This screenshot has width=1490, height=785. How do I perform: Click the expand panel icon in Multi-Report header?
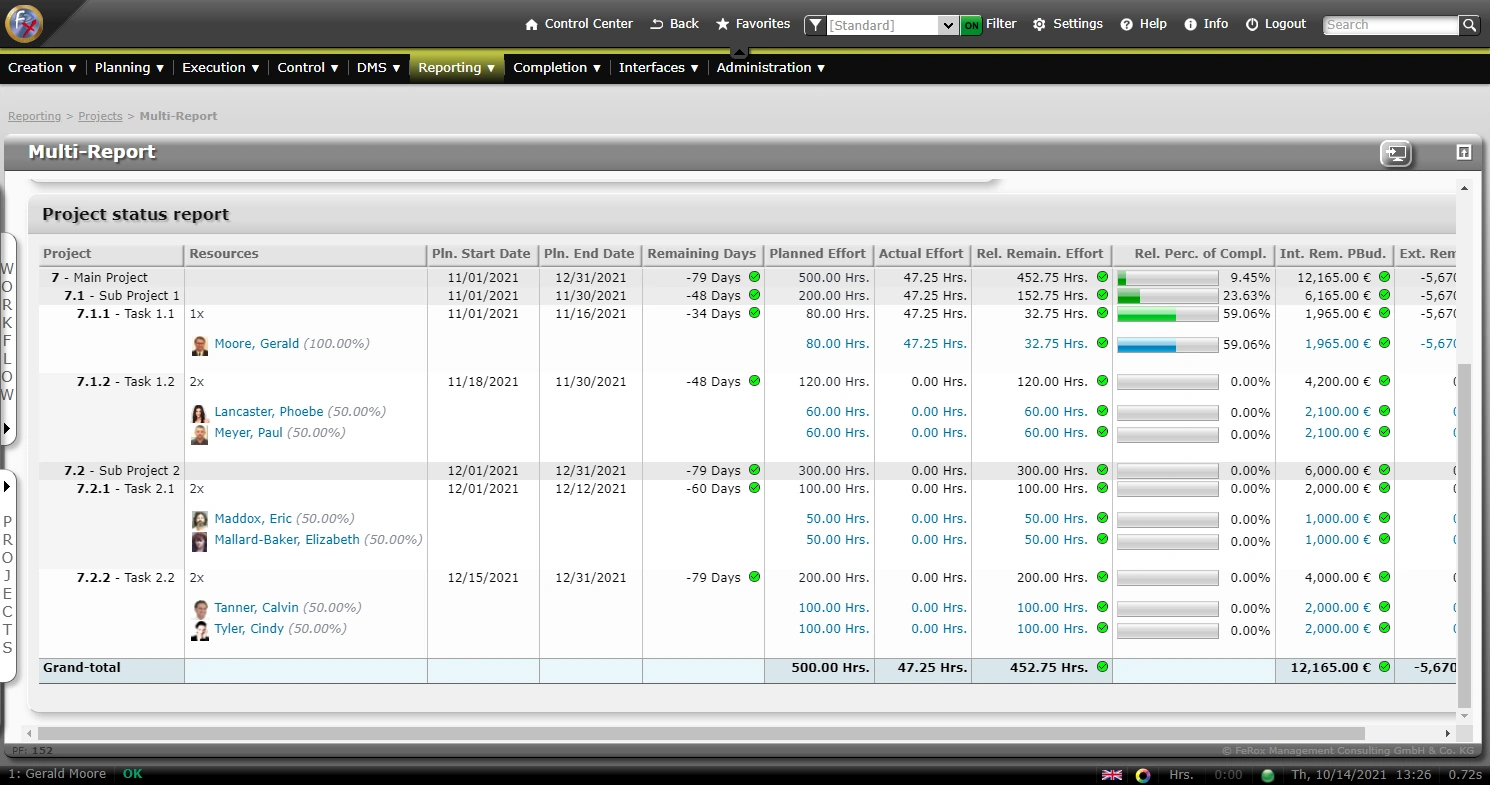coord(1463,152)
